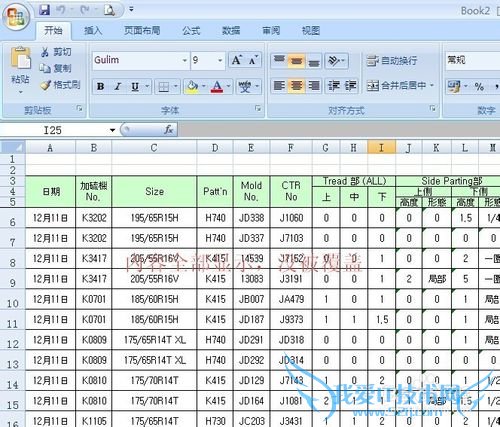
Task: Switch to the 插入 tab
Action: (93, 31)
